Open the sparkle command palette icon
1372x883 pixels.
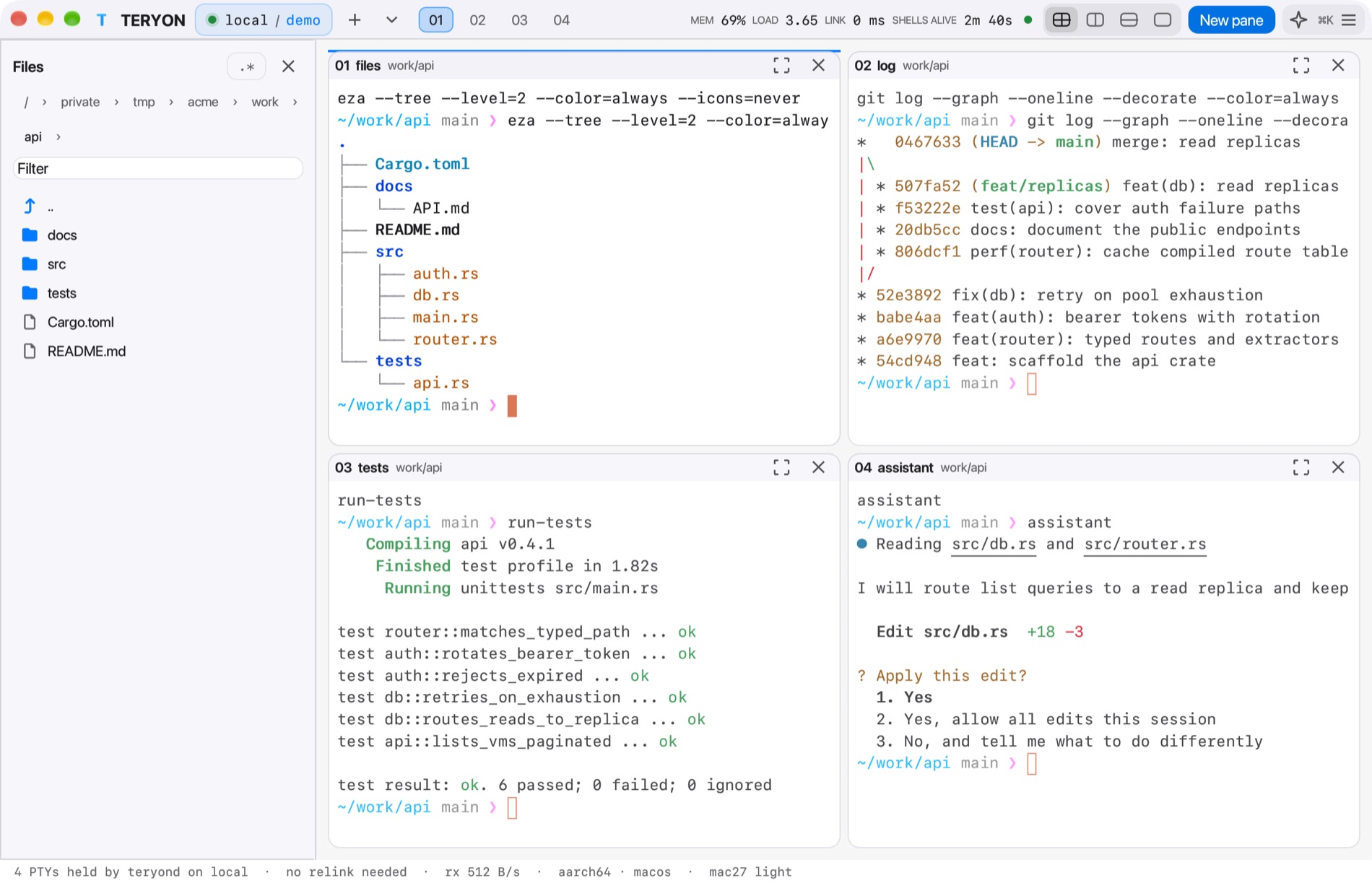[1298, 20]
